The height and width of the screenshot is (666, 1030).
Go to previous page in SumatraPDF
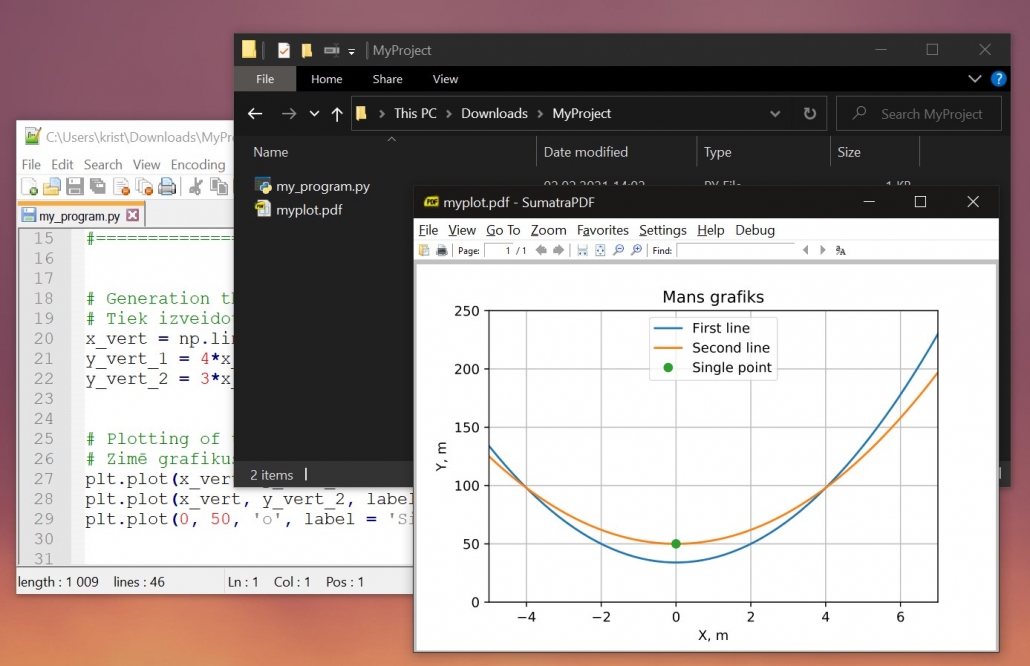click(x=541, y=250)
